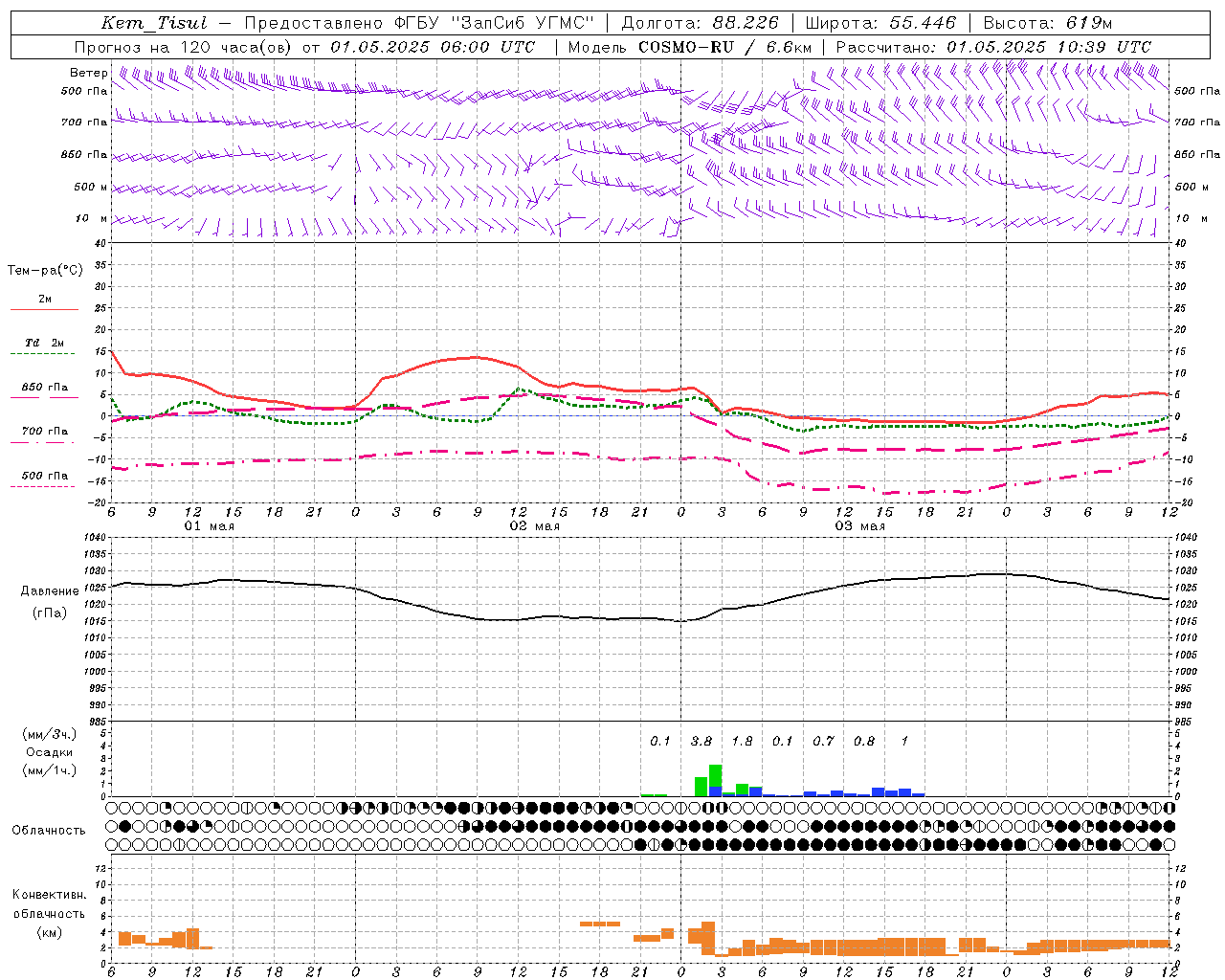Screen dimensions: 1225x980
Task: Select the Долгота: 88.226 value
Action: click(x=701, y=23)
